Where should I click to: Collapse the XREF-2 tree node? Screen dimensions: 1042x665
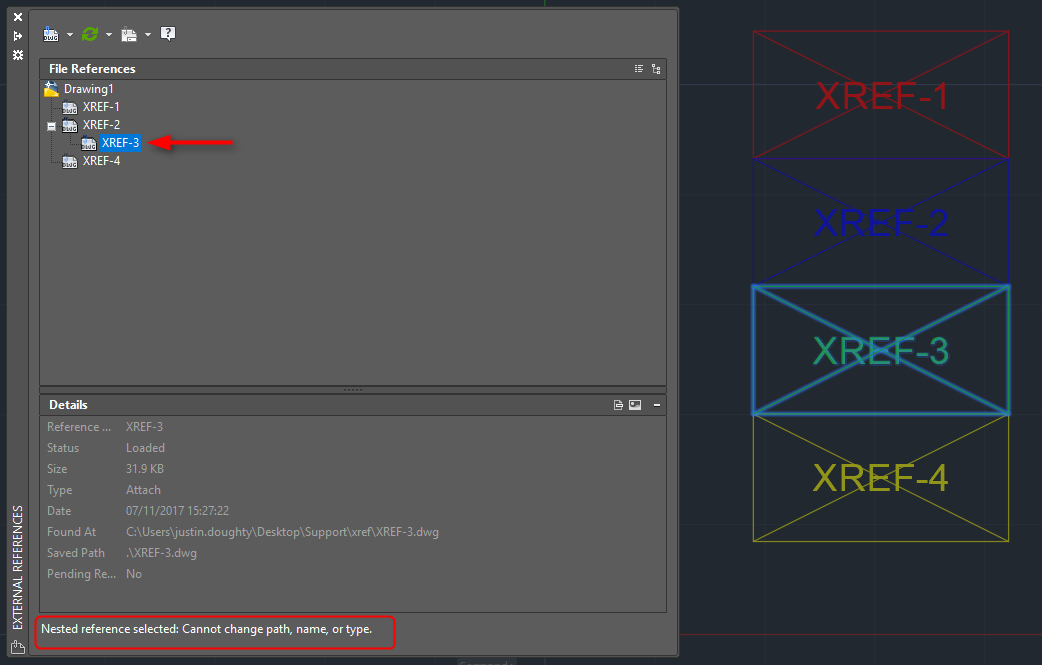point(51,125)
